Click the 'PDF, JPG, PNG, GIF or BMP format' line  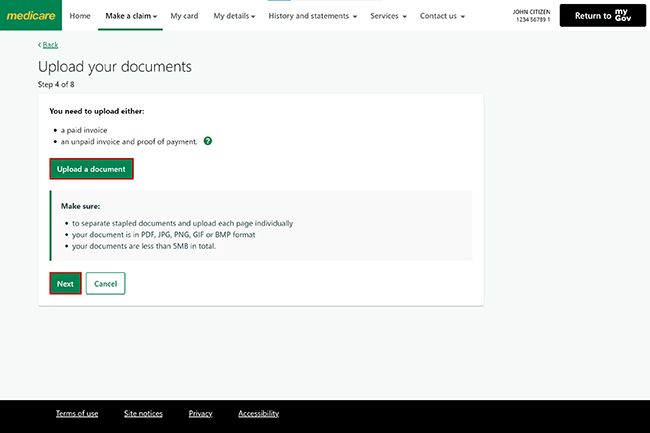pos(164,235)
